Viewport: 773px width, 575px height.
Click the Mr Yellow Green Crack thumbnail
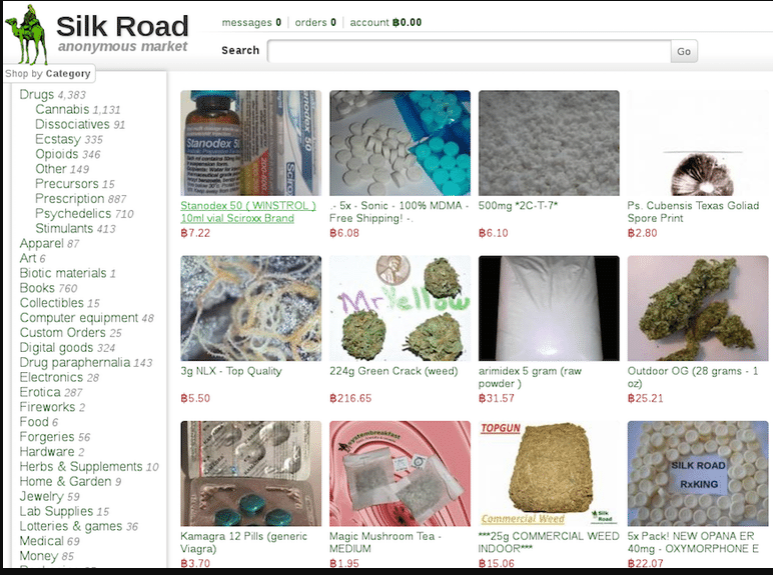400,308
